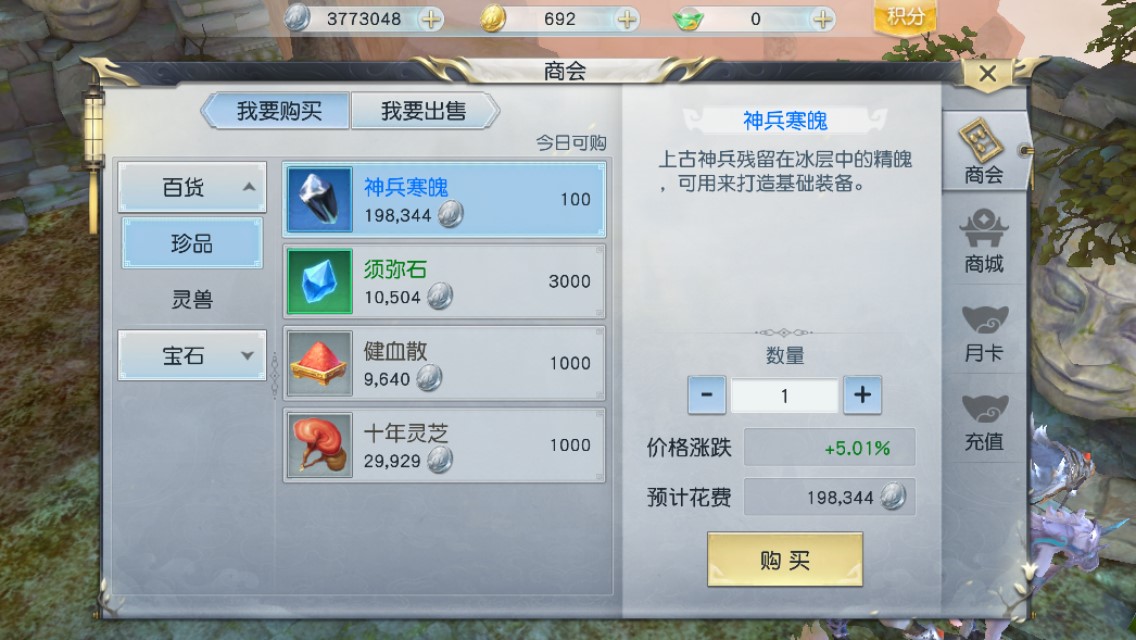The image size is (1136, 640).
Task: Click the 须弥石 blue crystal icon
Action: pyautogui.click(x=320, y=281)
